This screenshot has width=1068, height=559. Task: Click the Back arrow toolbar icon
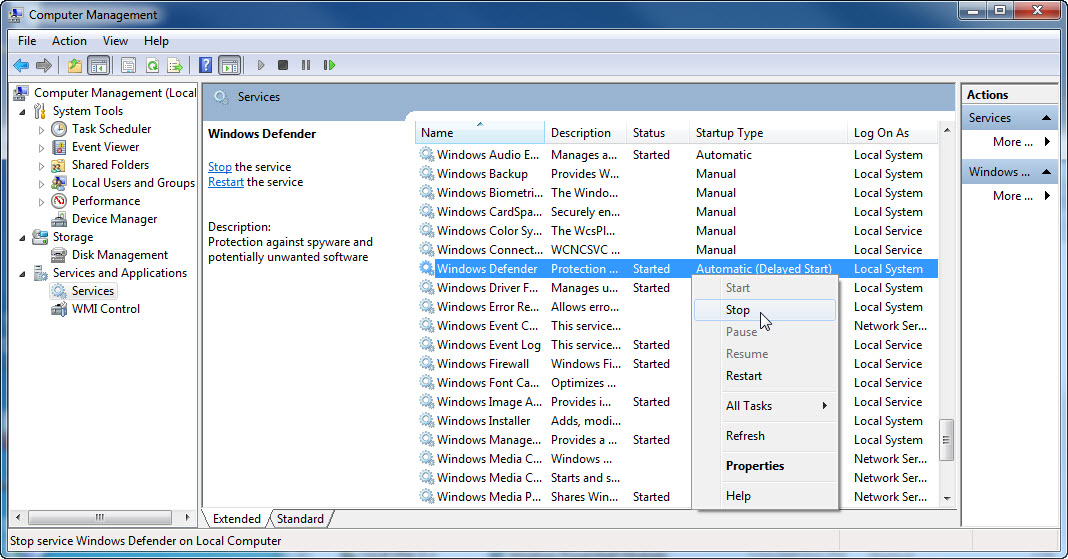coord(21,65)
